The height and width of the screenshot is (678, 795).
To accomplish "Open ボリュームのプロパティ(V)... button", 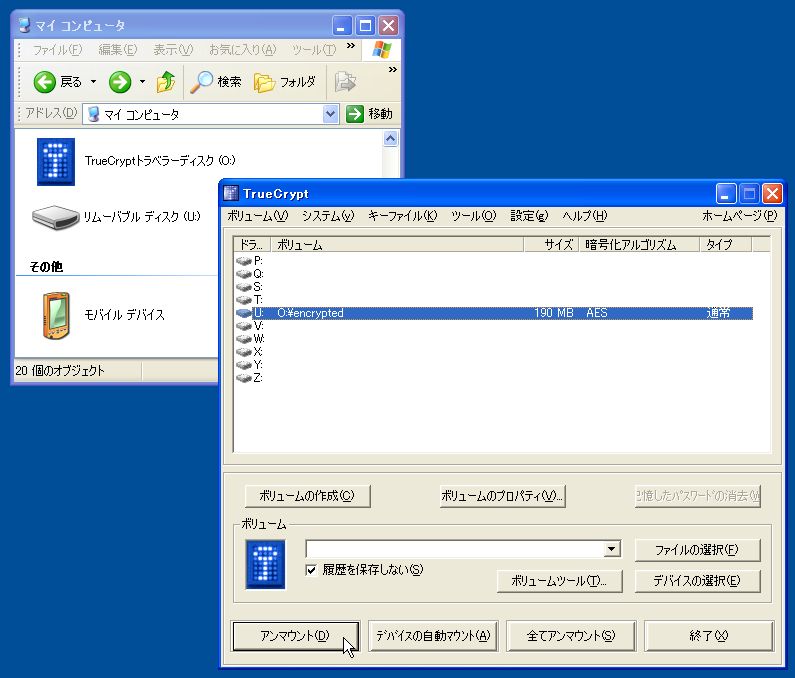I will pyautogui.click(x=502, y=495).
